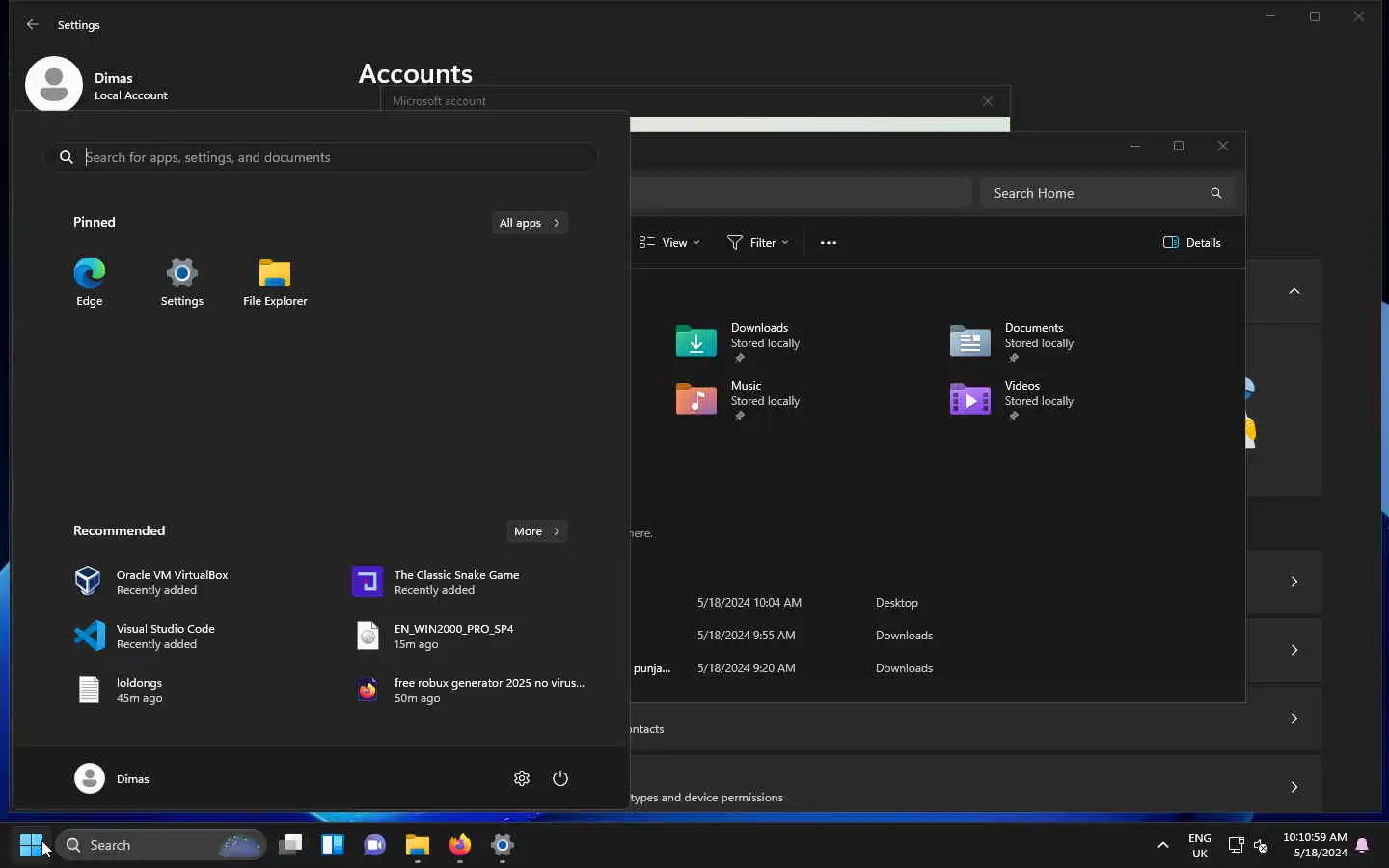
Task: Show All apps list
Action: [530, 223]
